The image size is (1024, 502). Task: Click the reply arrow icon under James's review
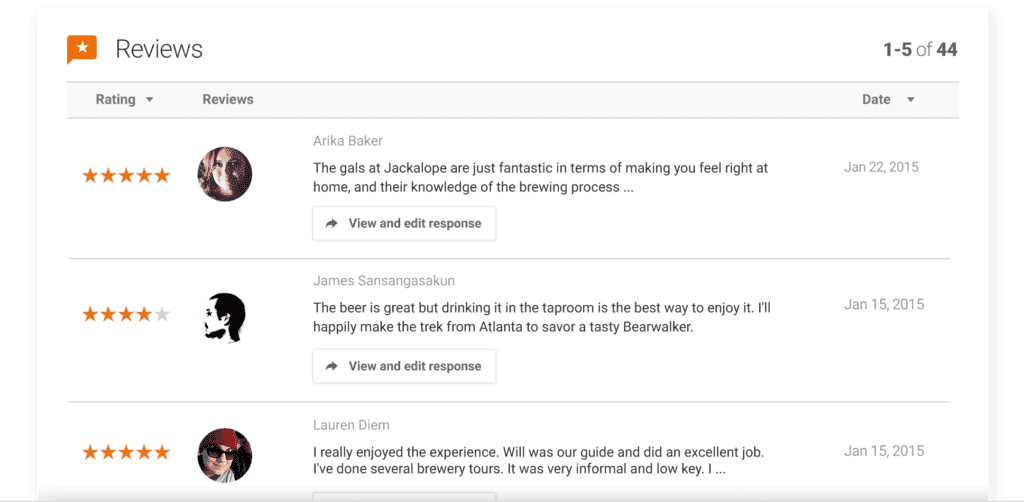[332, 366]
